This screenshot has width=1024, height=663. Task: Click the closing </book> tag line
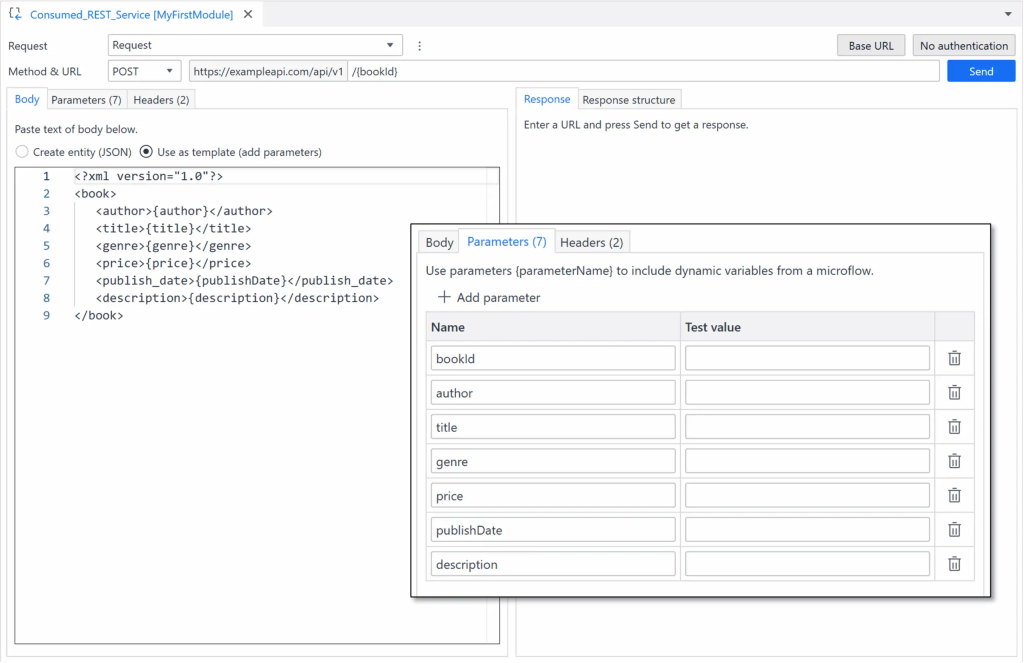(99, 315)
